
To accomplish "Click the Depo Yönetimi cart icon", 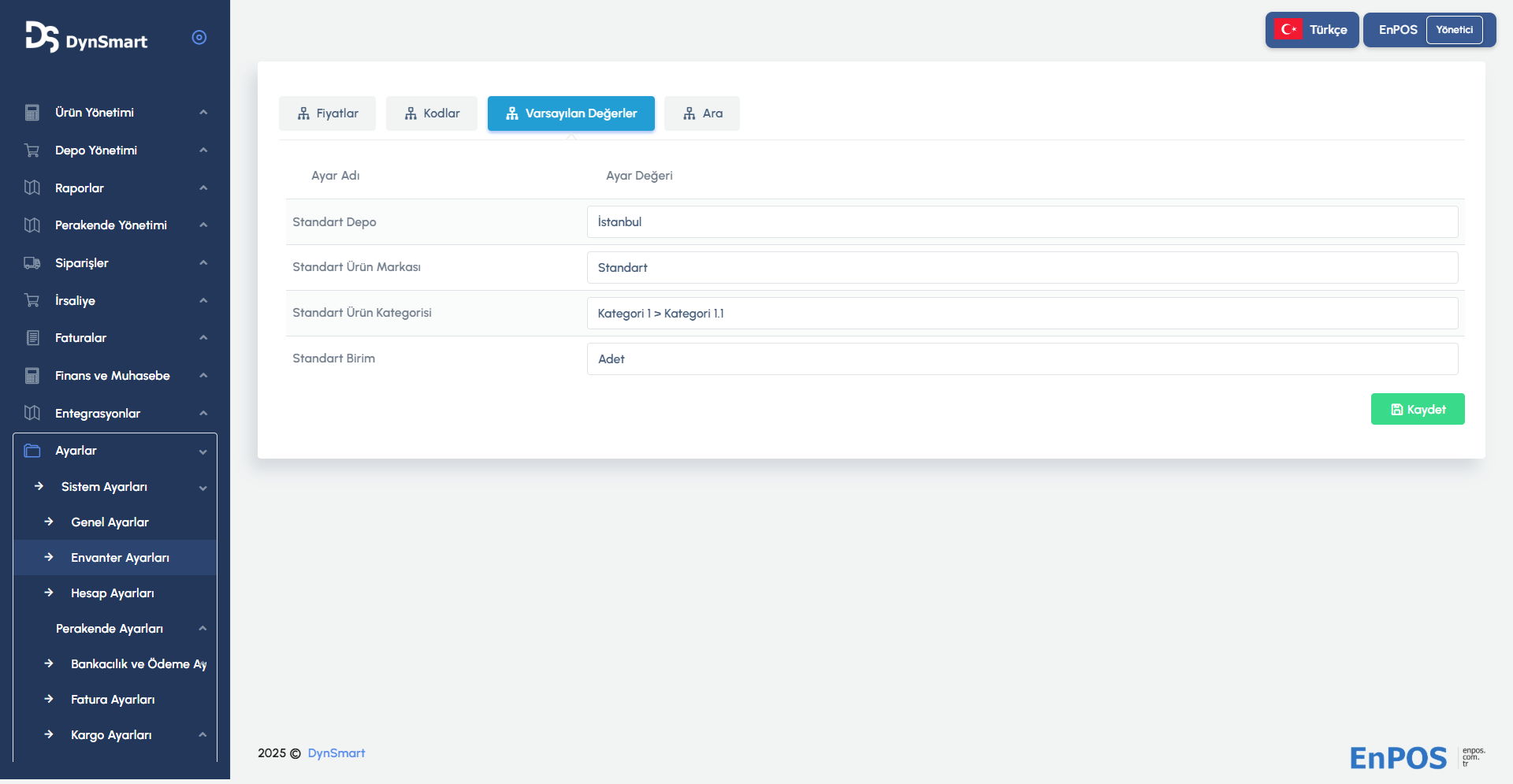I will coord(32,150).
